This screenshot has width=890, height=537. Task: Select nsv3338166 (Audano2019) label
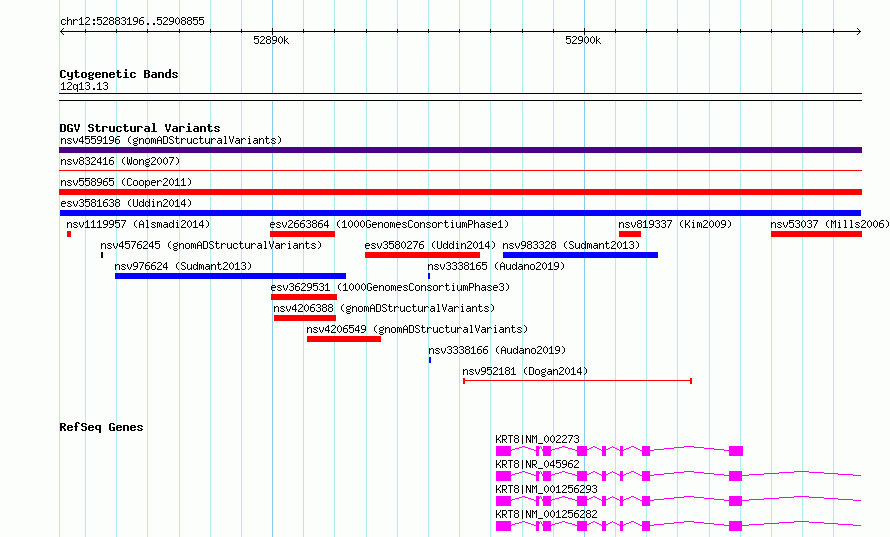[497, 350]
